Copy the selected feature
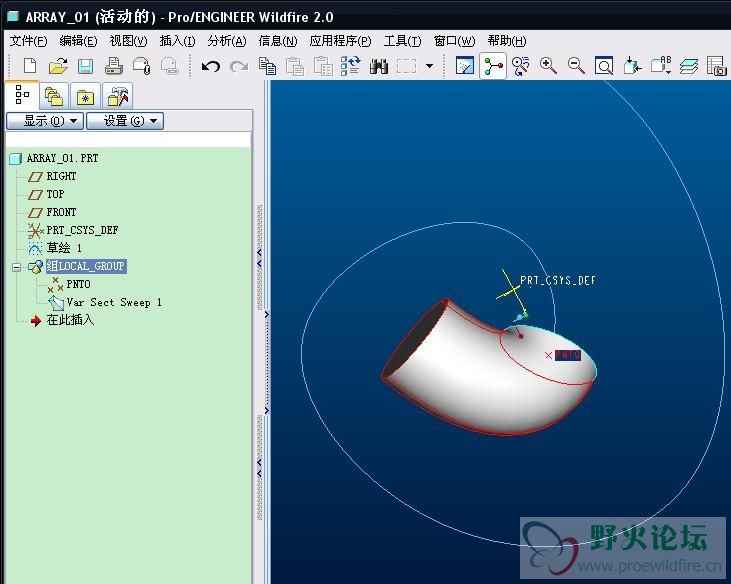This screenshot has height=584, width=731. (x=267, y=66)
